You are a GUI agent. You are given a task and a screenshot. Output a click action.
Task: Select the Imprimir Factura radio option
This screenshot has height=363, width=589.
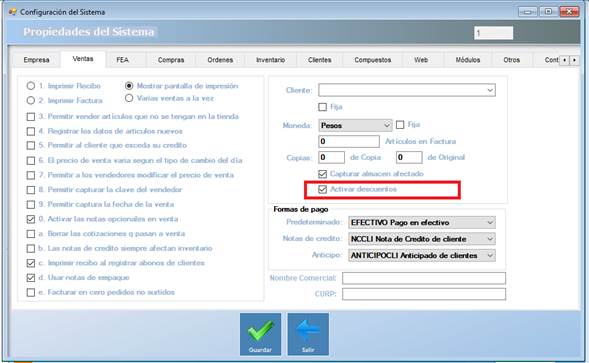30,100
